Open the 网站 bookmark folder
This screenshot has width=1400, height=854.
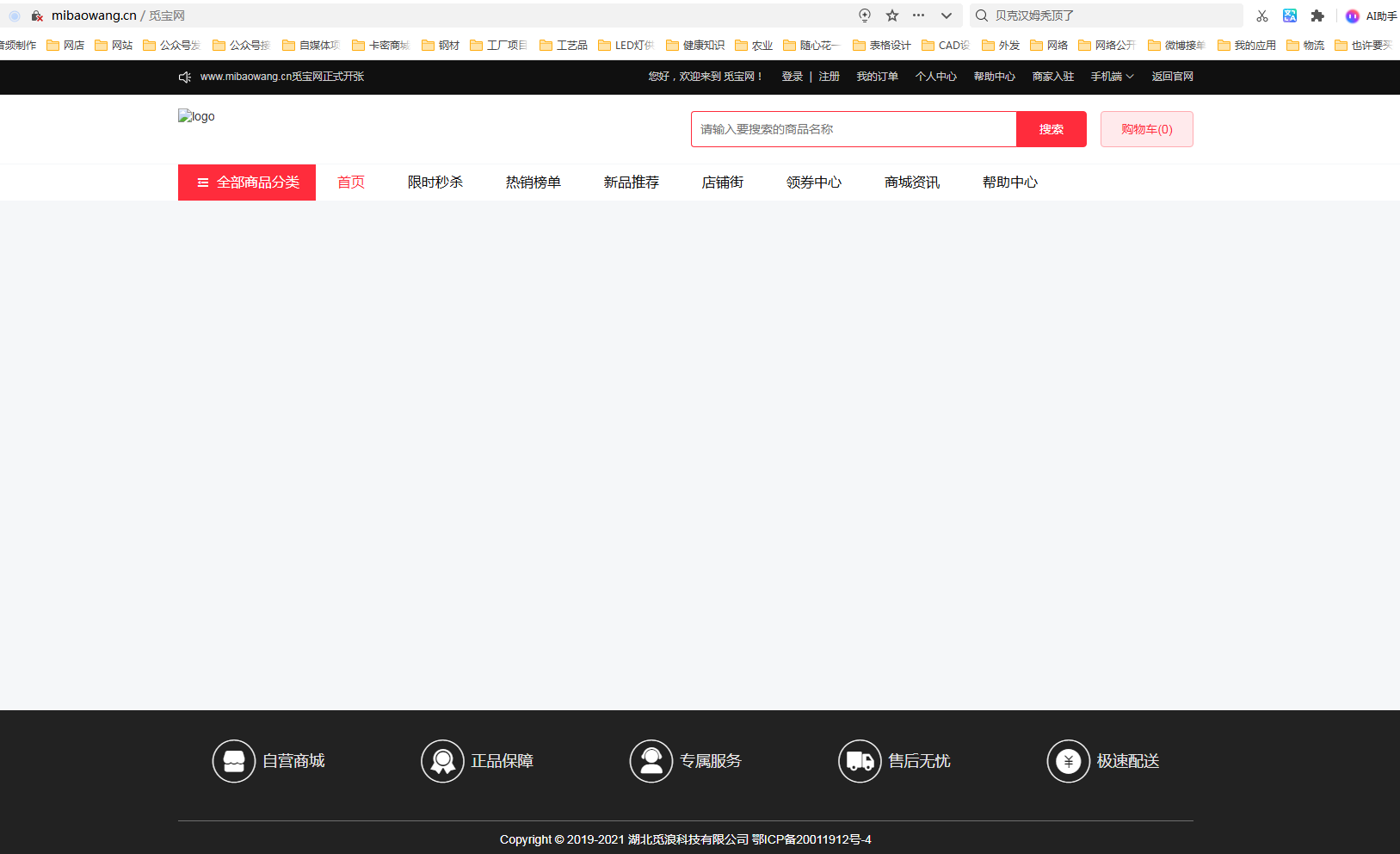click(x=114, y=45)
